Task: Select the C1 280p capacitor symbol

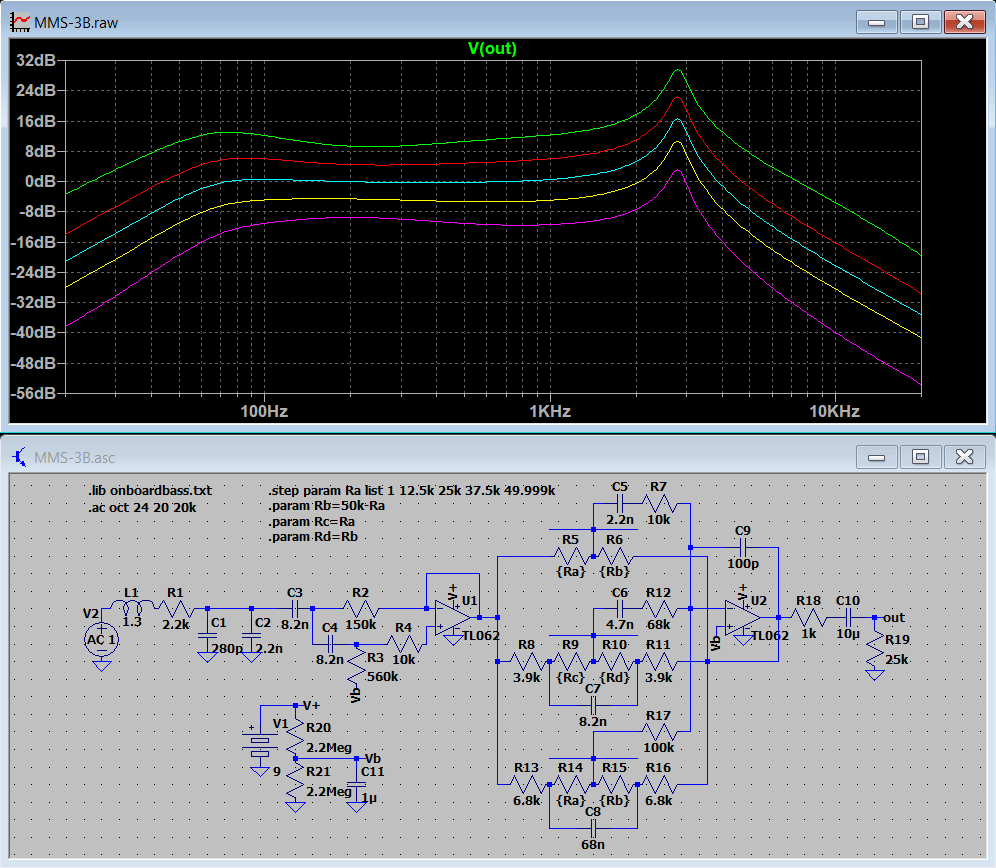Action: pos(208,634)
